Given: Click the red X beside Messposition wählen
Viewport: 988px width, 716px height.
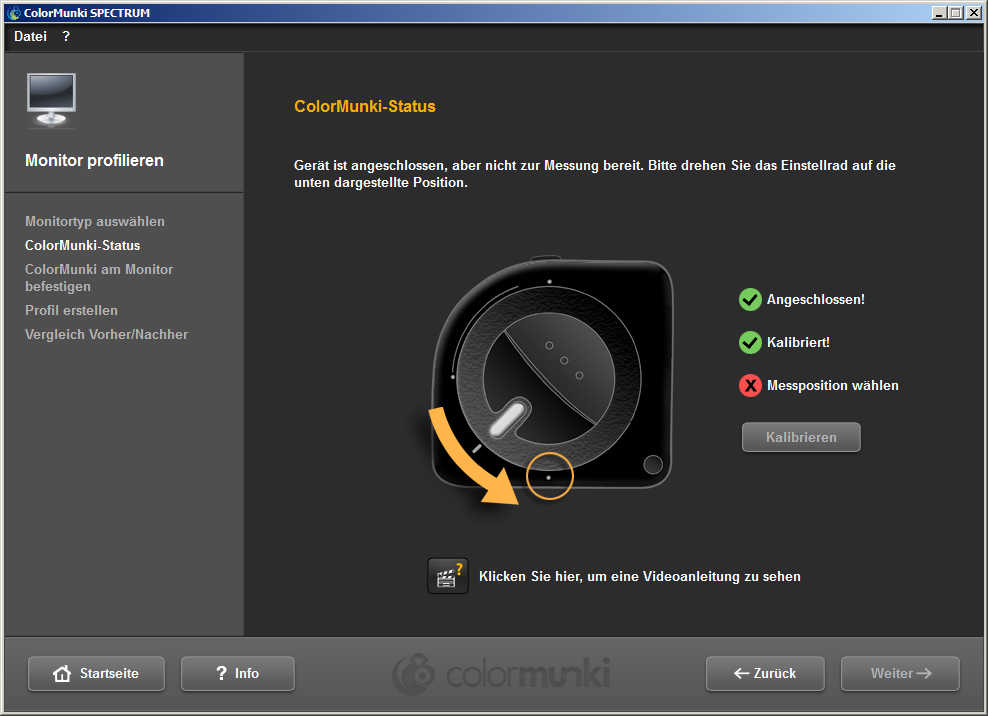Looking at the screenshot, I should click(750, 385).
